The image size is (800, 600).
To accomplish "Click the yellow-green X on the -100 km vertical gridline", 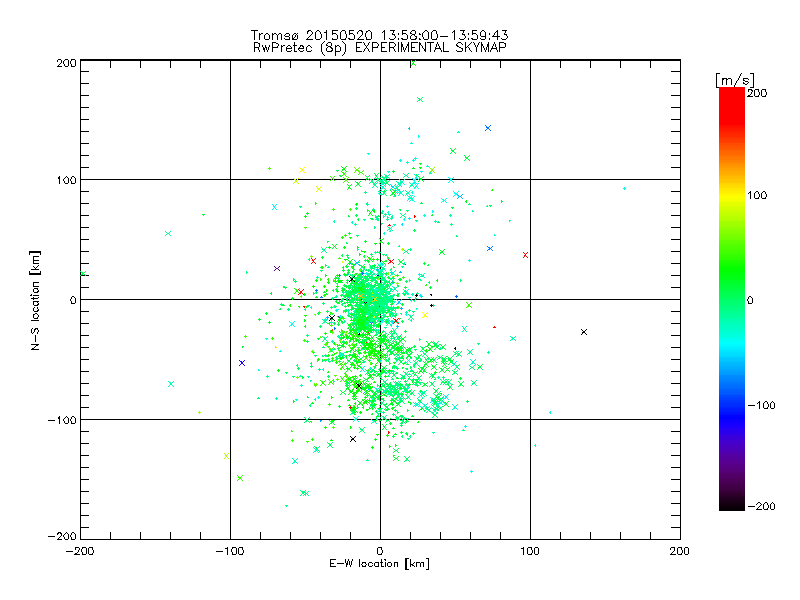I will [227, 456].
